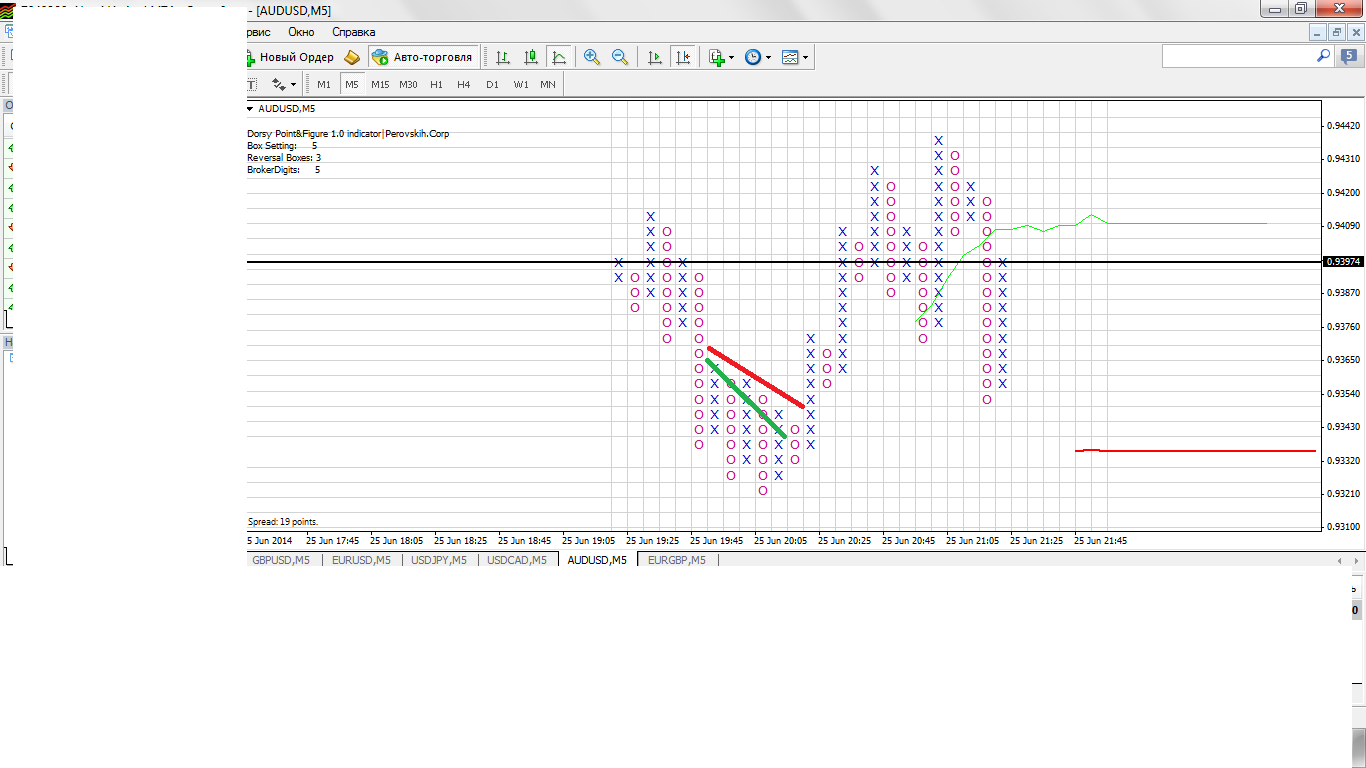Expand the periods clock dropdown arrow
1366x768 pixels.
click(768, 57)
